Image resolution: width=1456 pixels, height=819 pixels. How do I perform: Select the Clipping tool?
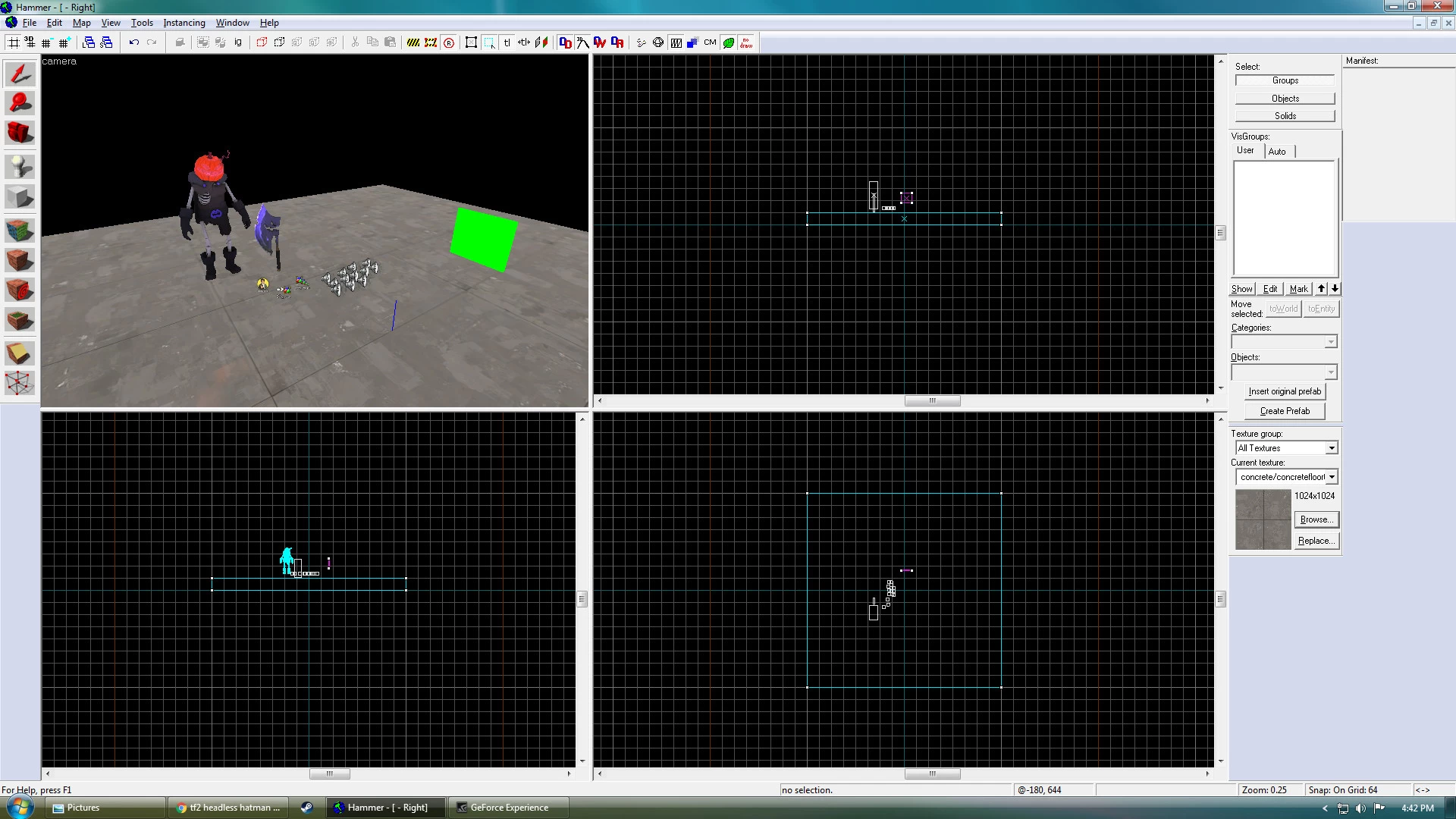(20, 353)
